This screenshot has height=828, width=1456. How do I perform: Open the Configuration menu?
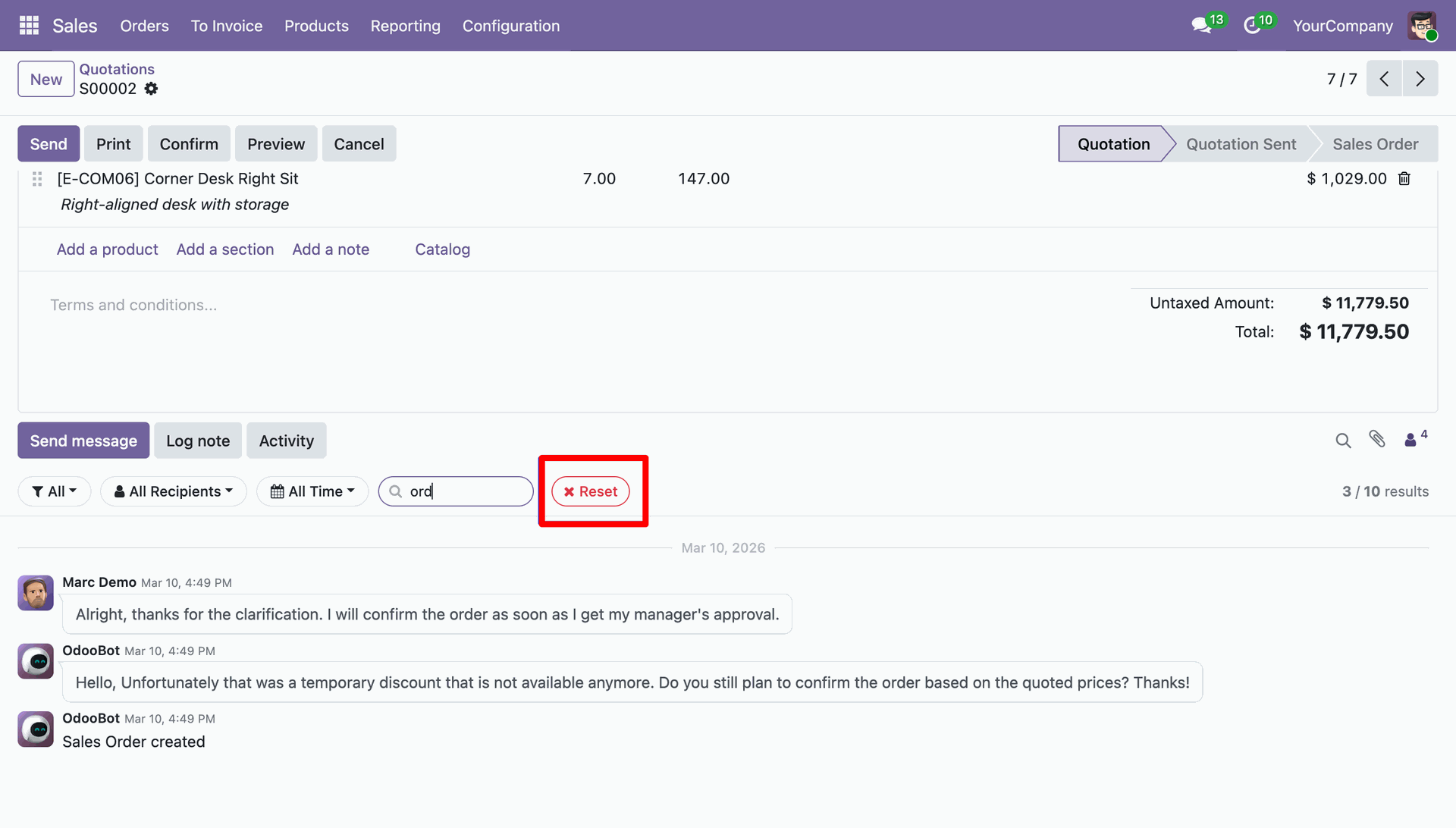click(511, 26)
